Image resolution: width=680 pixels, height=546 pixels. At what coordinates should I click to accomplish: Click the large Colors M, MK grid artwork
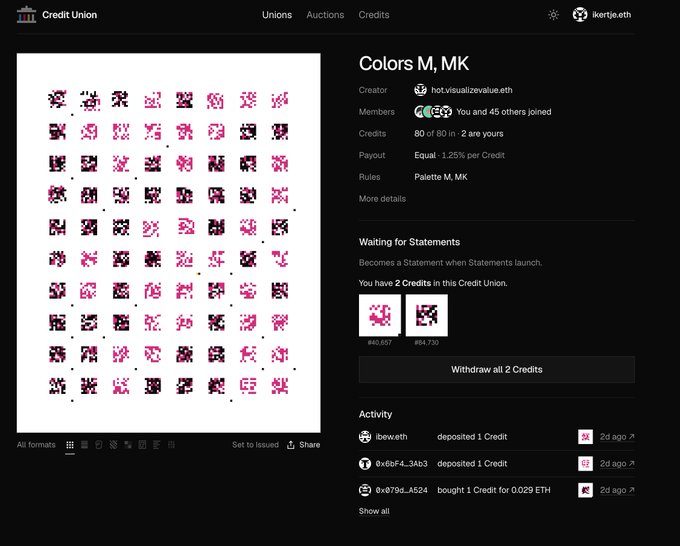[169, 243]
